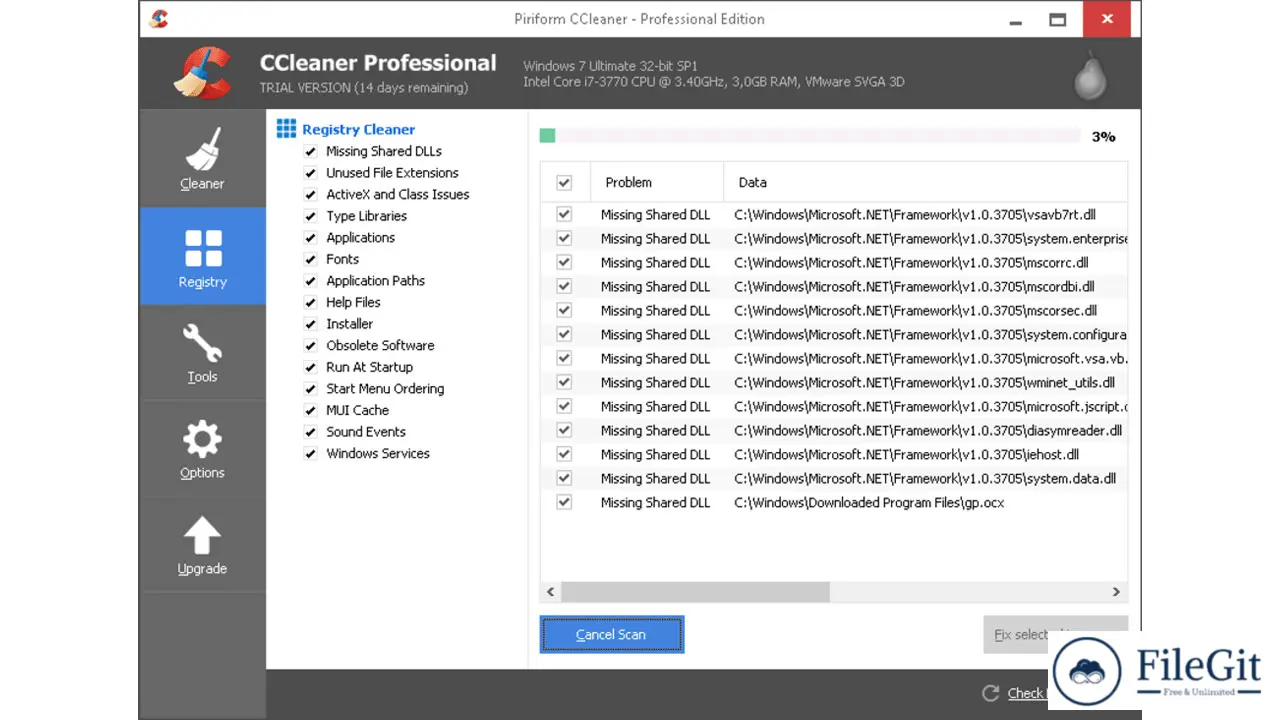Toggle MUI Cache checkbox
Image resolution: width=1280 pixels, height=720 pixels.
[x=311, y=411]
